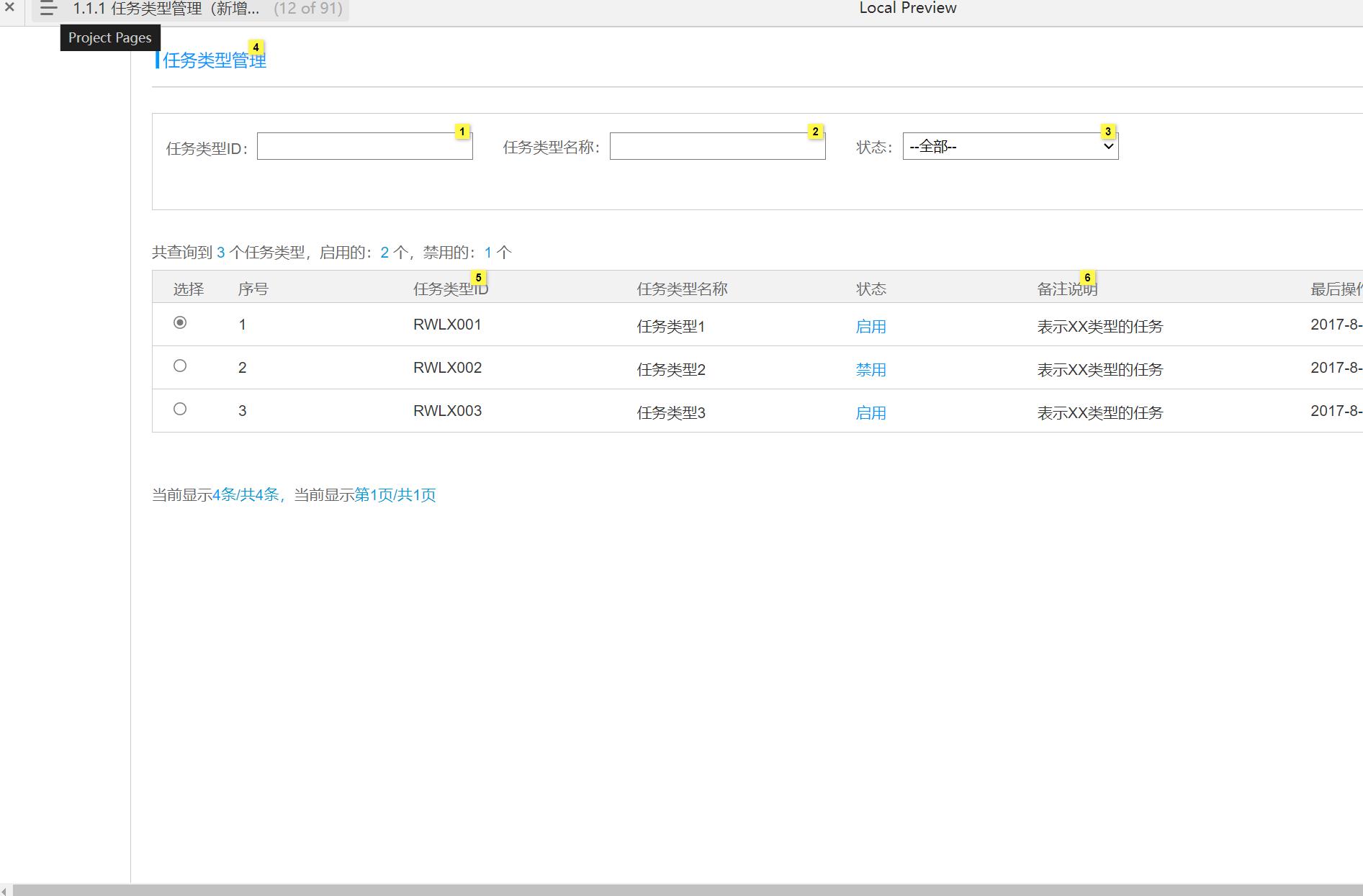
Task: Select radio button for row RWLX002
Action: coord(180,366)
